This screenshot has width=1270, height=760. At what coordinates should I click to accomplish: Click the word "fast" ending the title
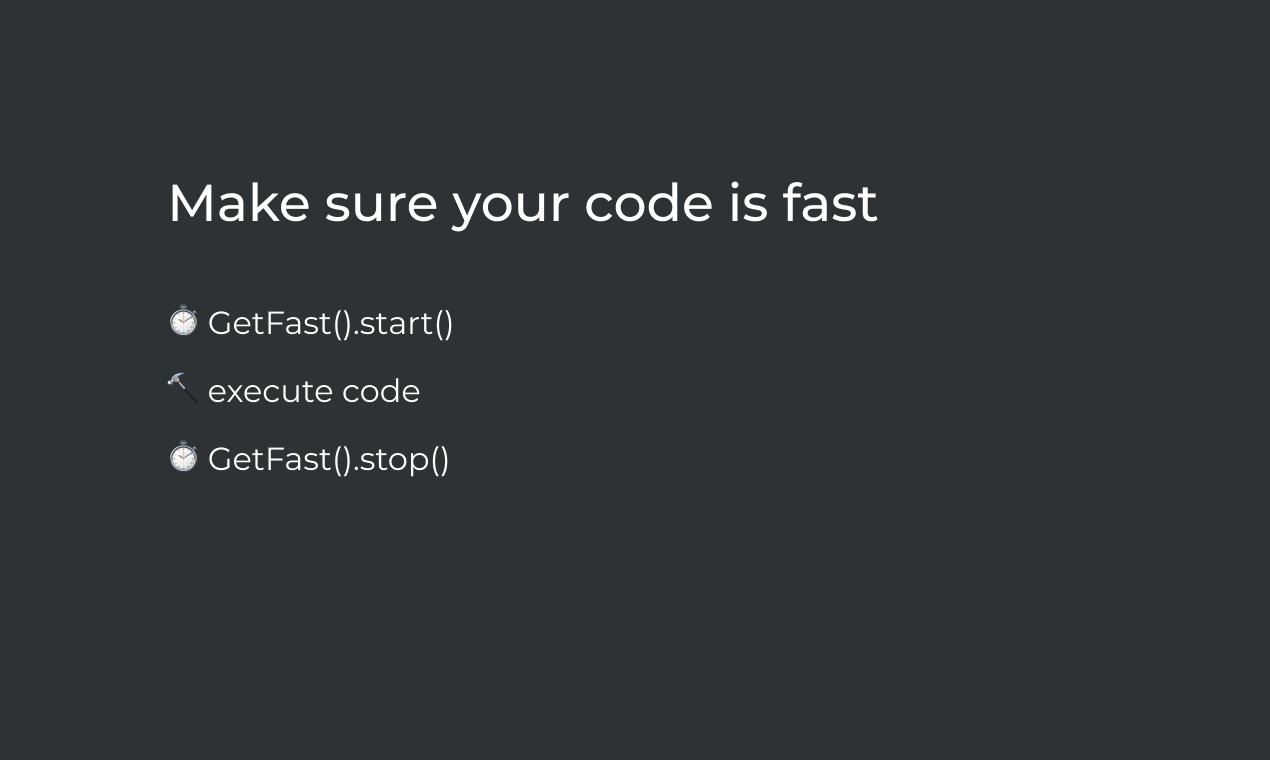[x=829, y=203]
